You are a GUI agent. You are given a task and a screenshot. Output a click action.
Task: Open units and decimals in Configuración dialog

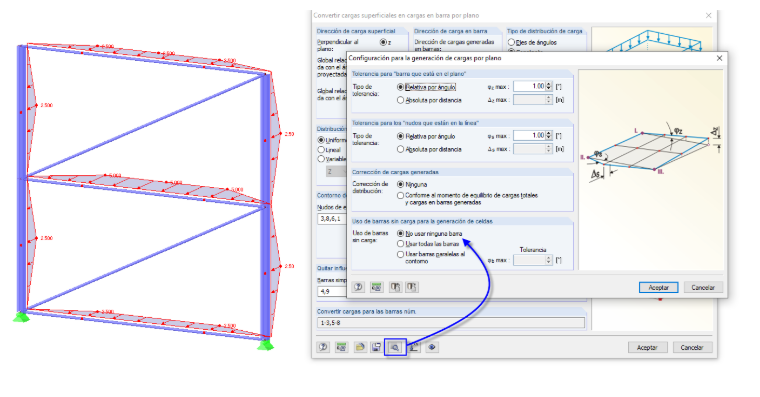pos(376,287)
